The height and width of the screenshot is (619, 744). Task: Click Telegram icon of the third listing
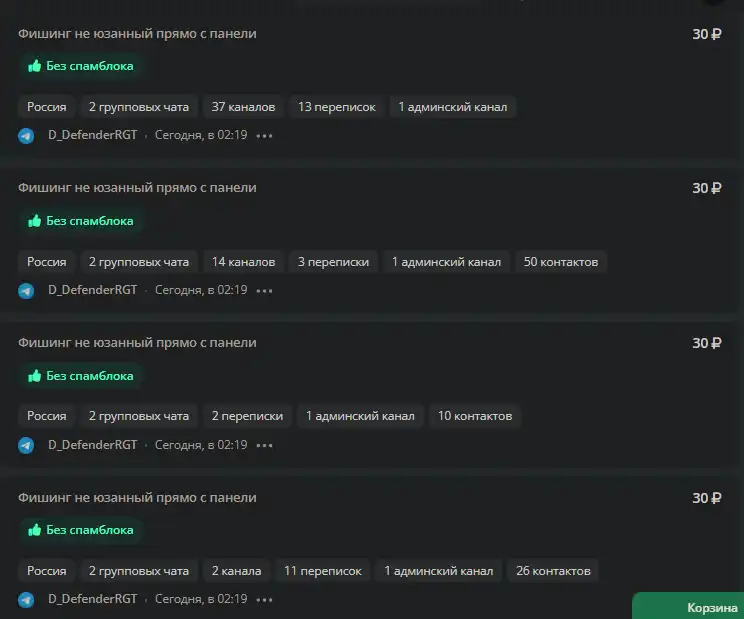[26, 445]
